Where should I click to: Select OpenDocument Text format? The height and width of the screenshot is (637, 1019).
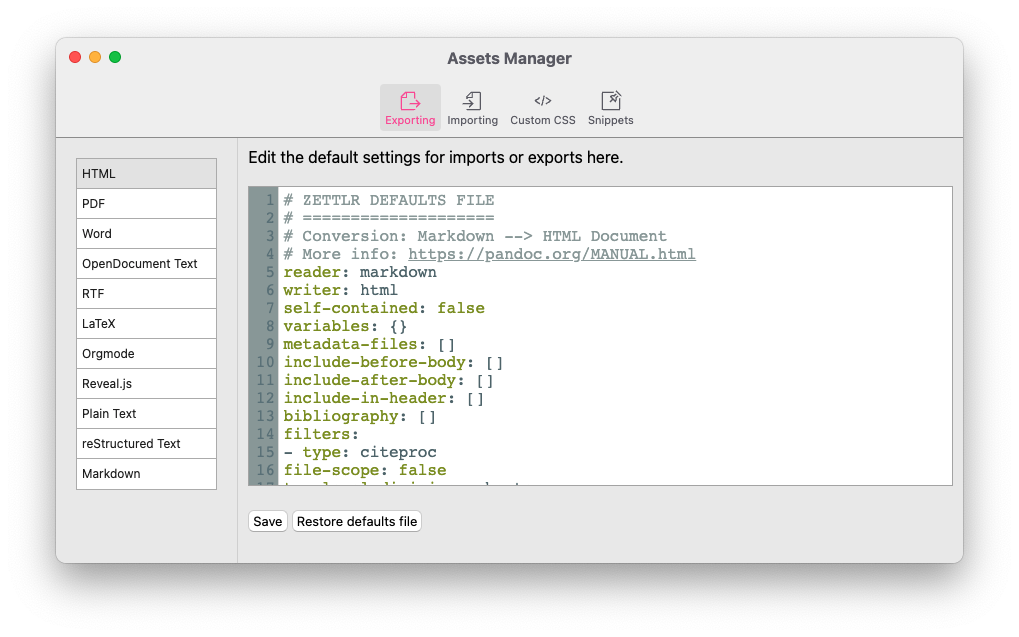pyautogui.click(x=146, y=263)
